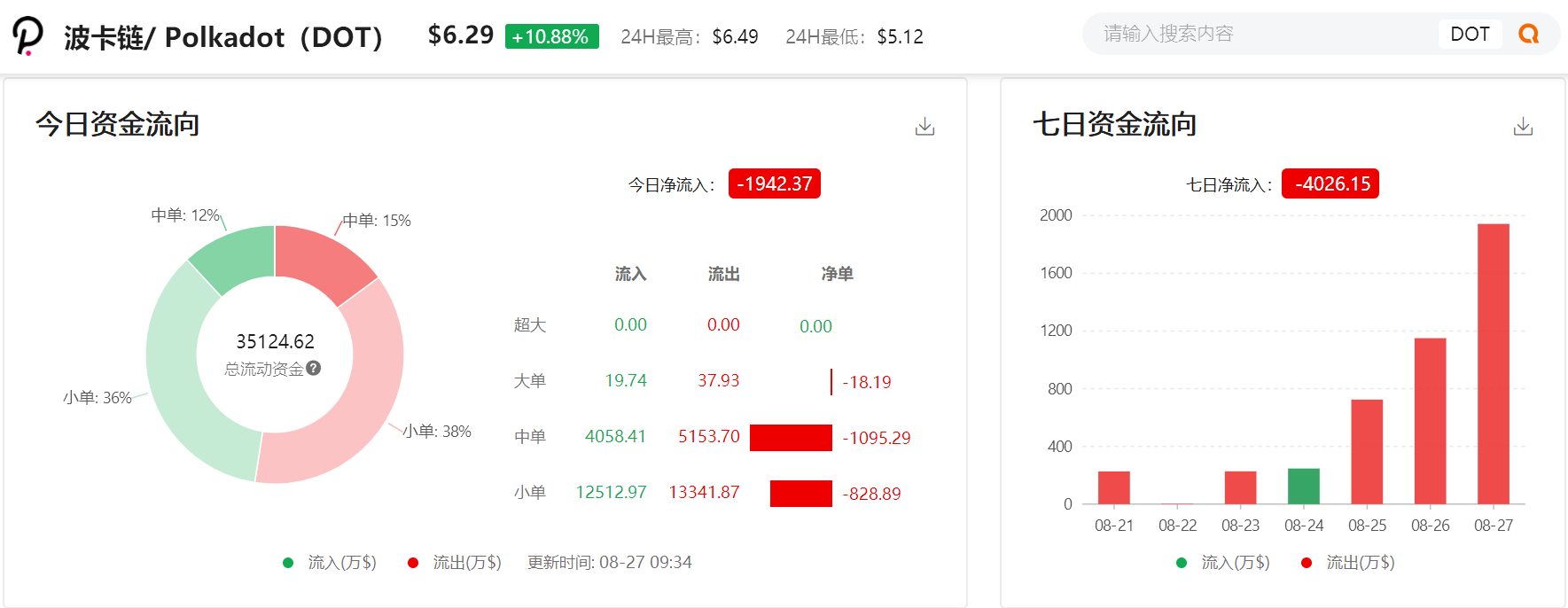
Task: Toggle 流入(万$) legend in today's chart
Action: pos(330,563)
